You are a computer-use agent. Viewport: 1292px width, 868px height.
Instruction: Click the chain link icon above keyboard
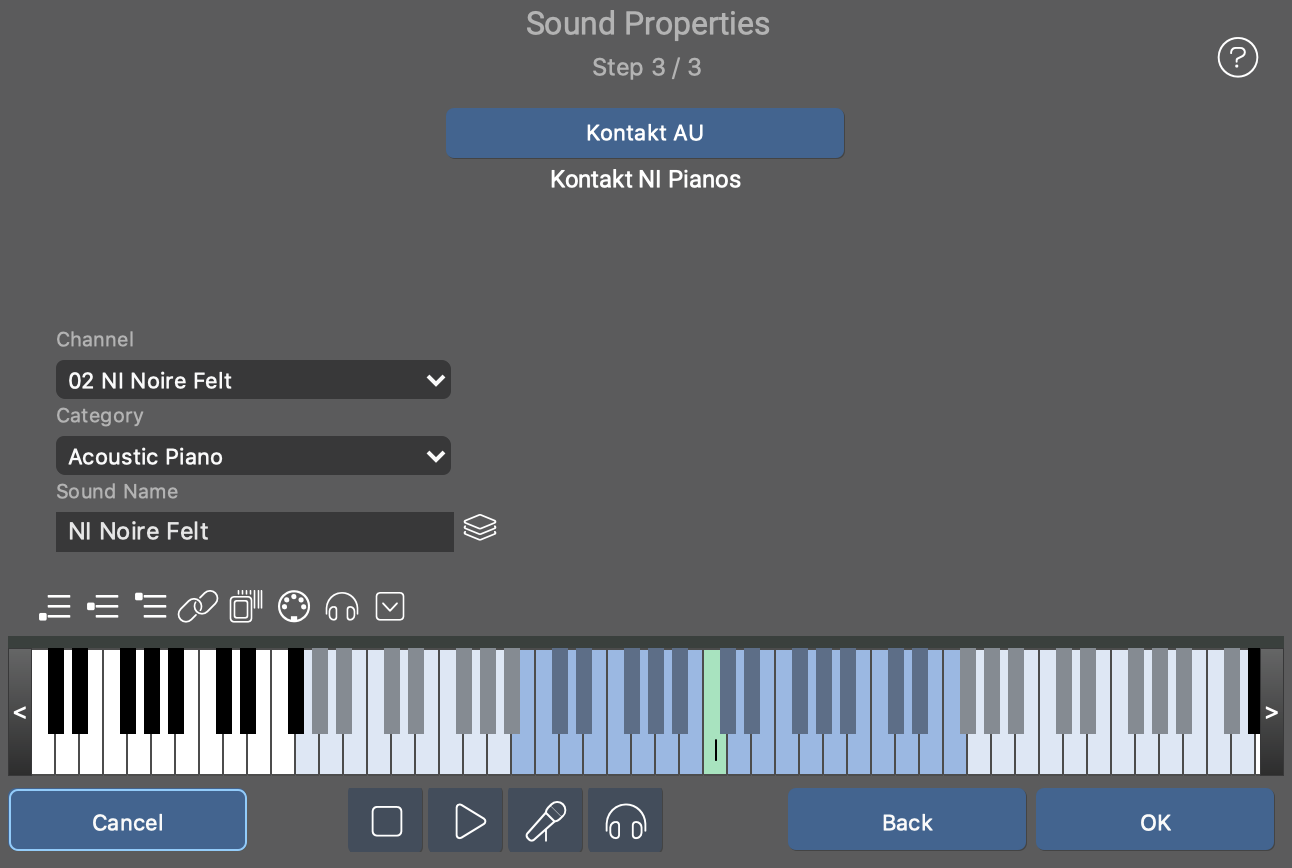click(x=198, y=607)
